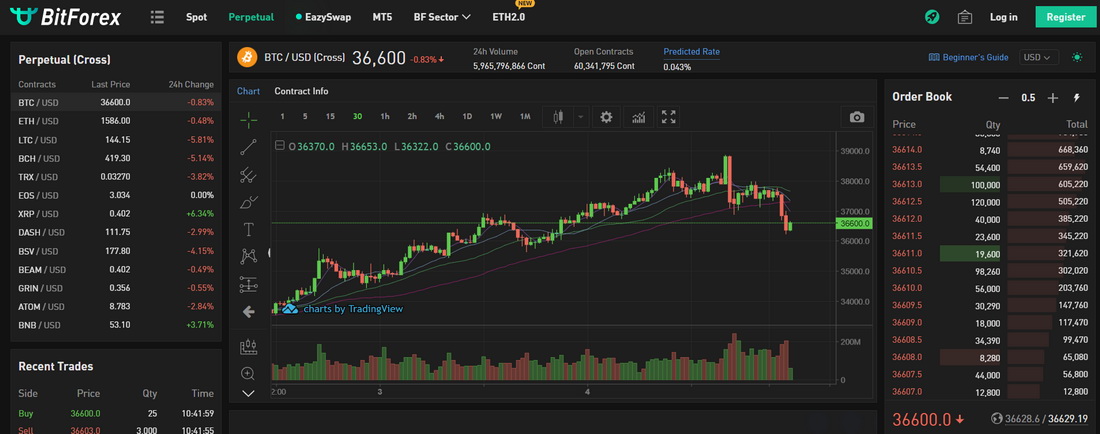Click the 36600.0 price axis label

pos(855,224)
